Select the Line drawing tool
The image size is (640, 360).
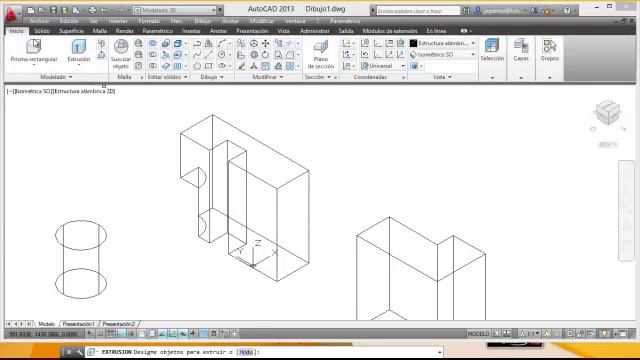click(x=209, y=54)
